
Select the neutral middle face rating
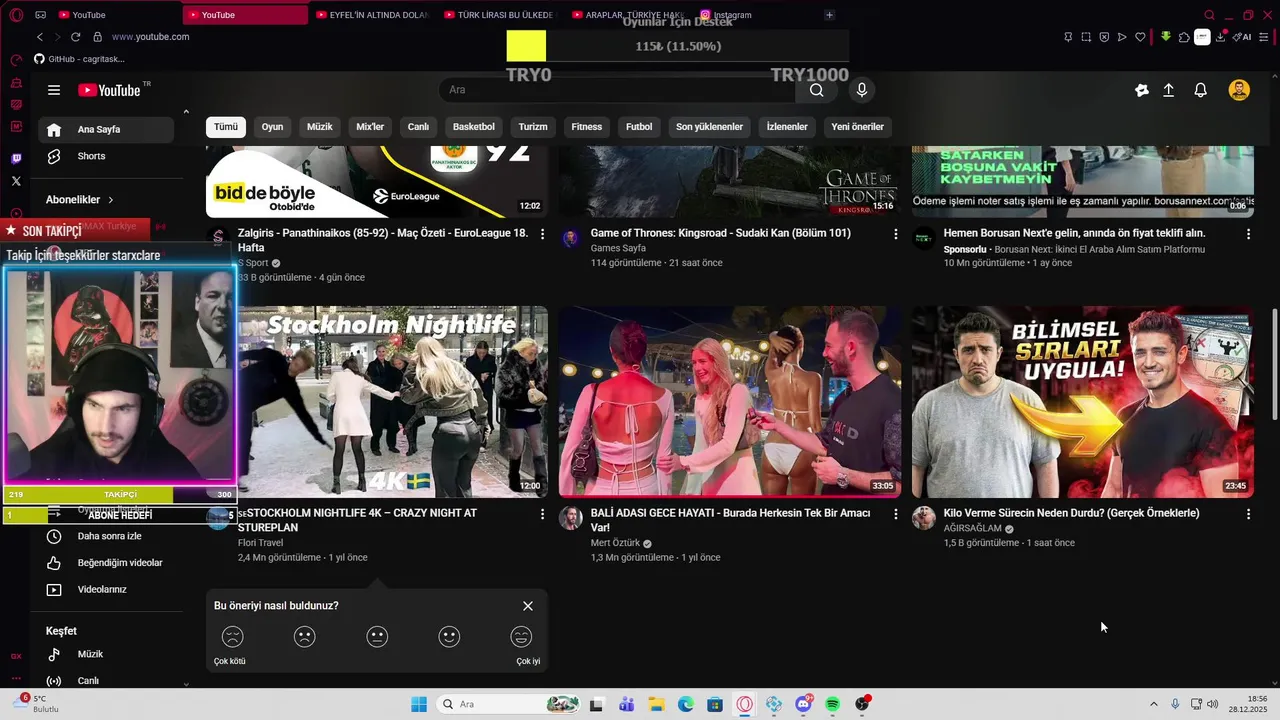coord(377,637)
